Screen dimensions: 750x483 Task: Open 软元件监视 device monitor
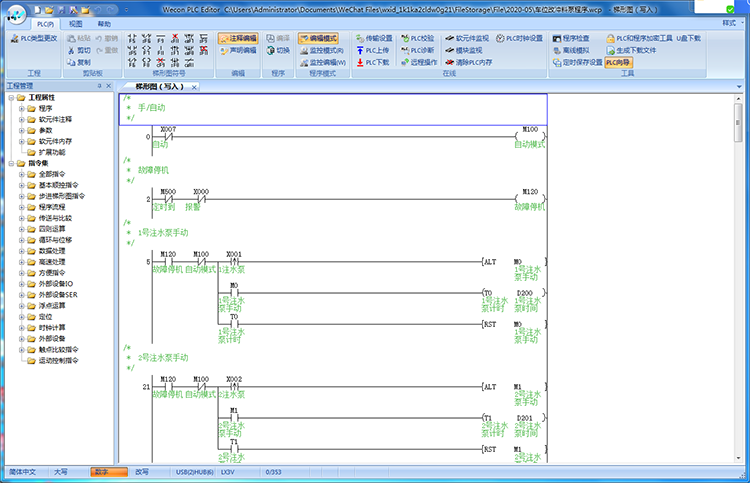[467, 38]
